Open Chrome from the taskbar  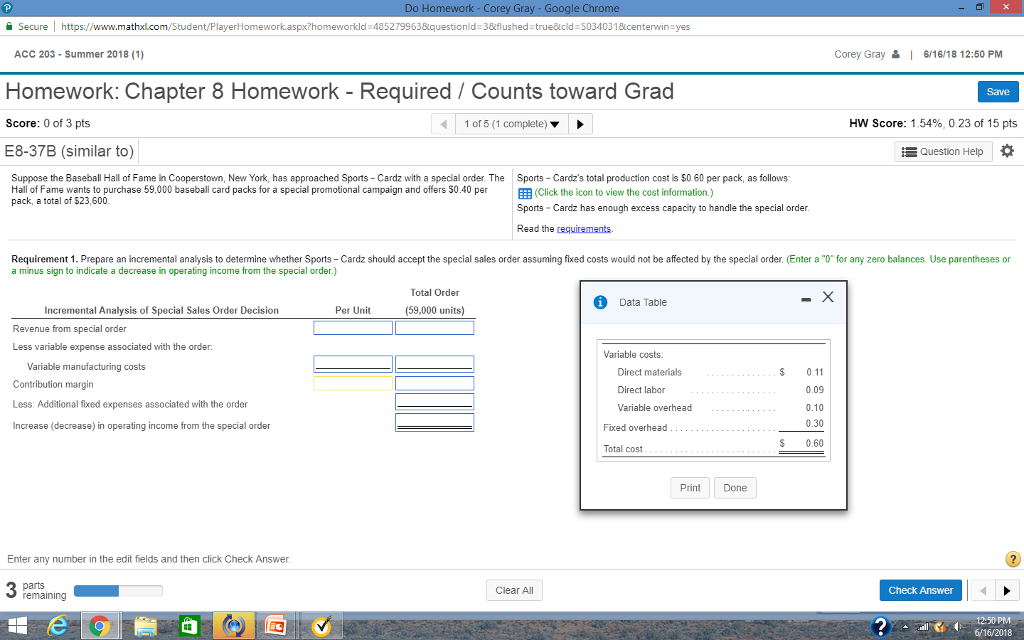point(100,625)
